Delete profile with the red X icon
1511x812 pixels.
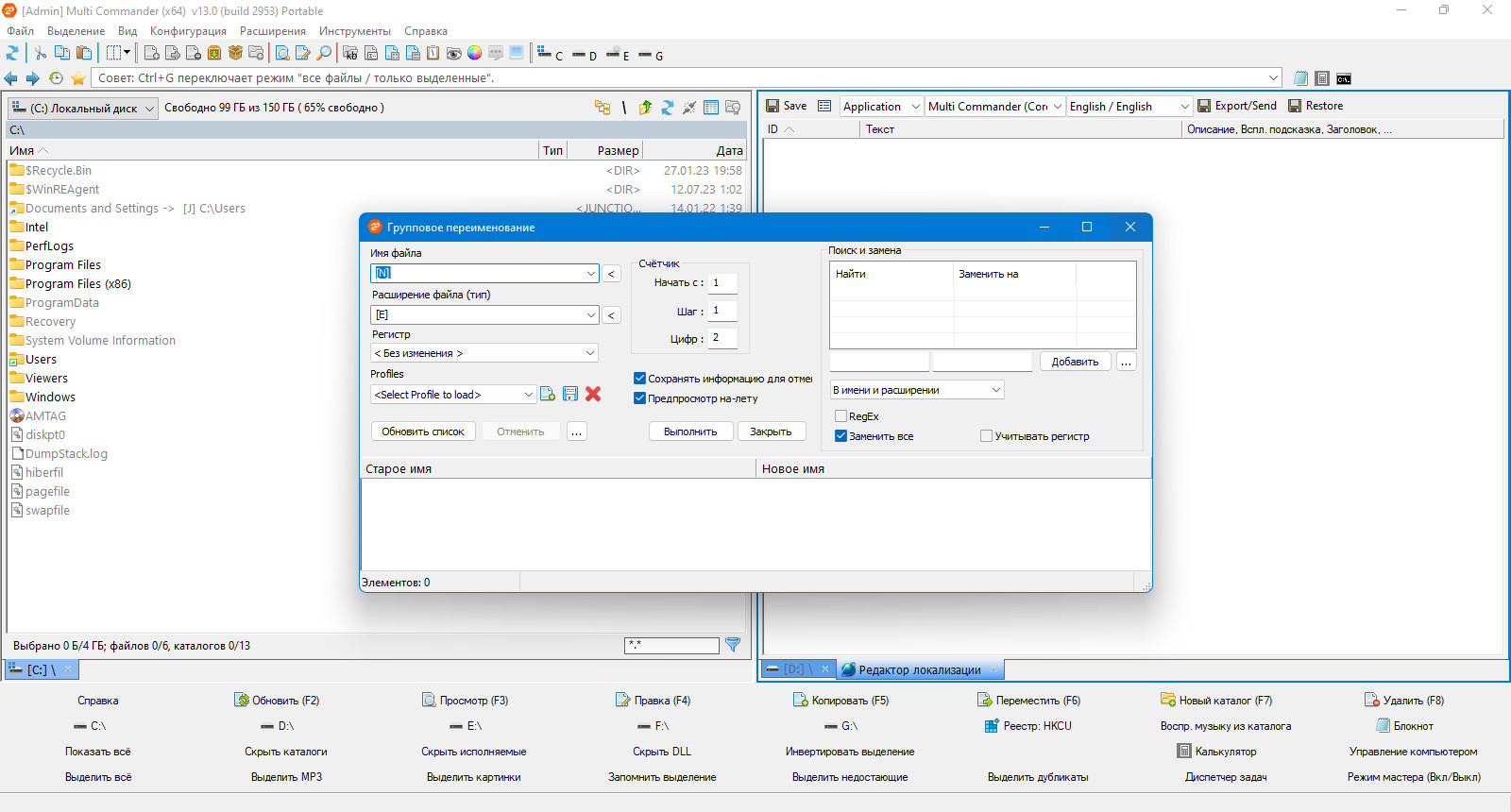593,394
